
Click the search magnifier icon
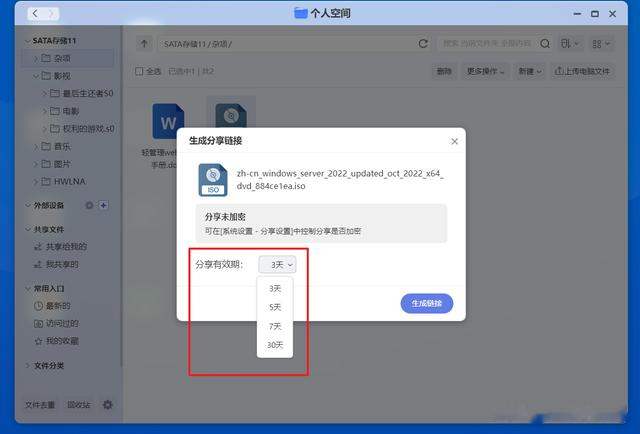point(544,43)
